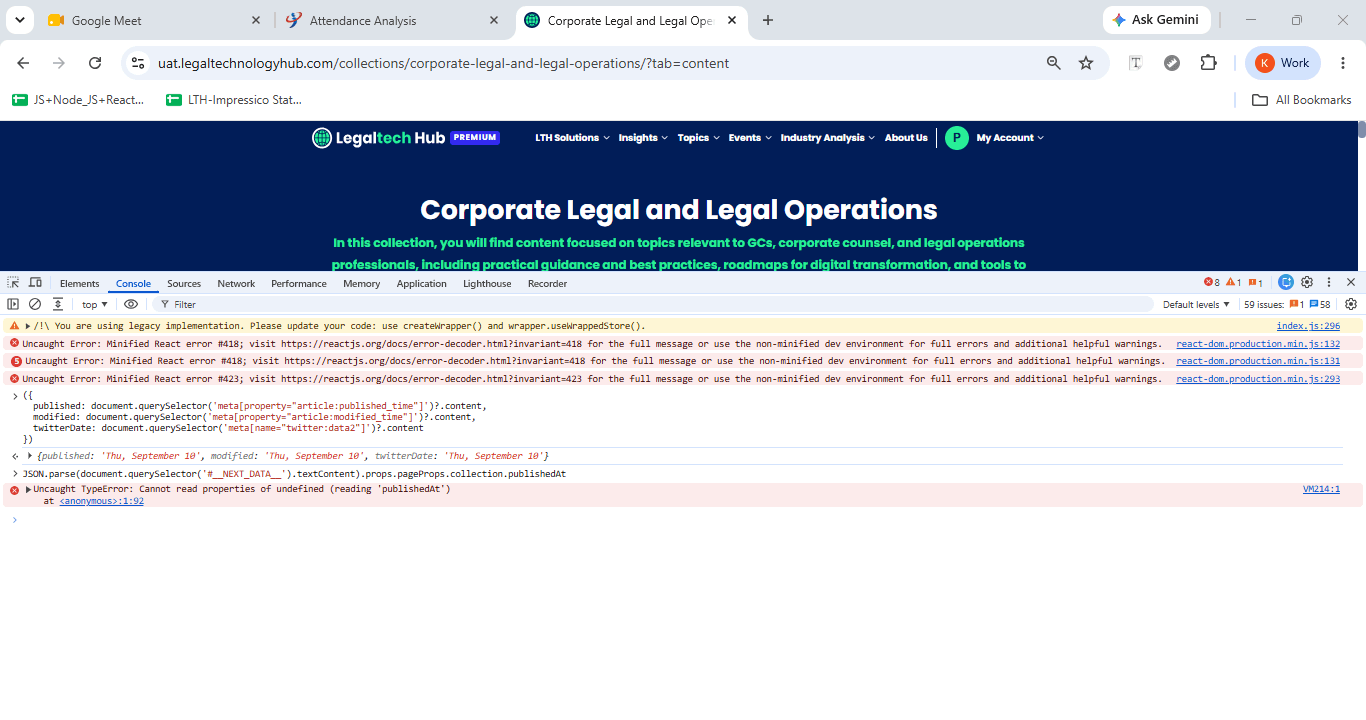Image resolution: width=1366 pixels, height=720 pixels.
Task: Follow the react-dom.production.min.js:293 link
Action: click(x=1258, y=379)
